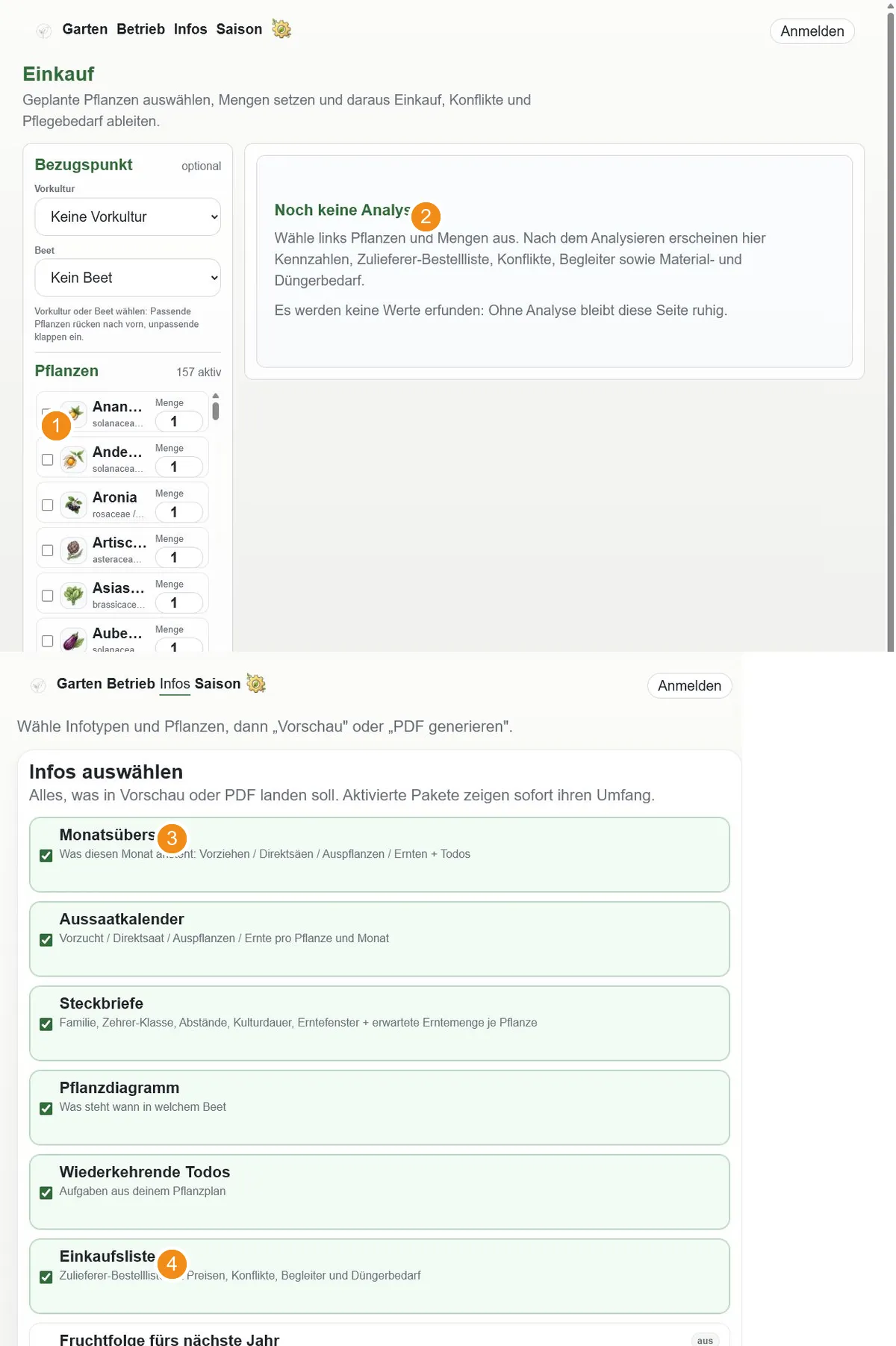This screenshot has width=896, height=1346.
Task: Open the Betrieb menu in top navigation
Action: (140, 29)
